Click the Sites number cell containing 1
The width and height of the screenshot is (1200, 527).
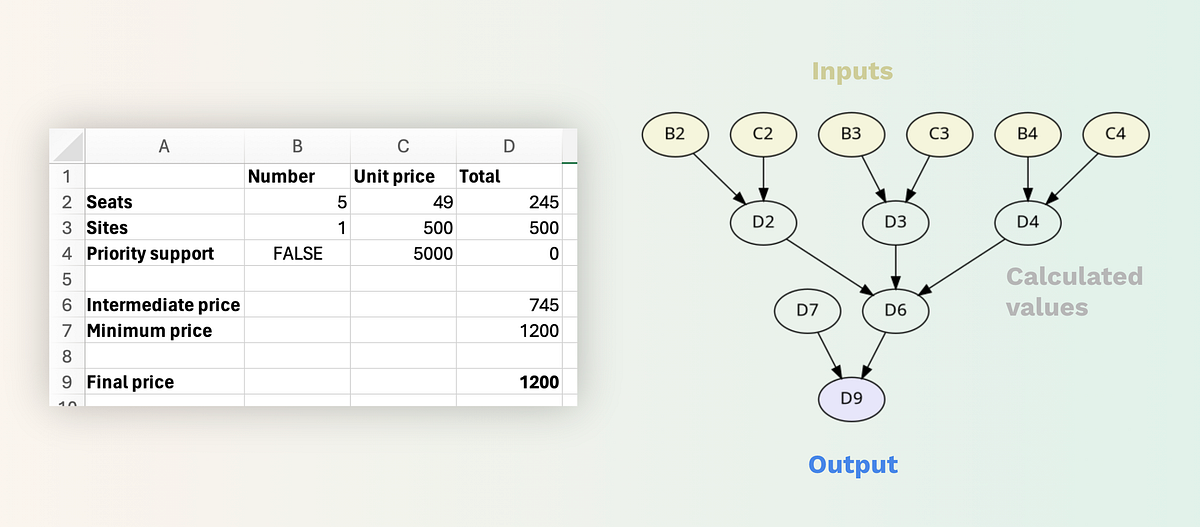(x=297, y=228)
